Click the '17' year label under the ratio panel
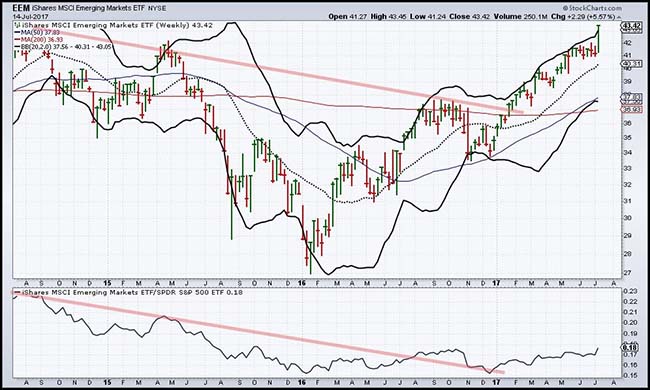The width and height of the screenshot is (650, 390). coord(495,383)
